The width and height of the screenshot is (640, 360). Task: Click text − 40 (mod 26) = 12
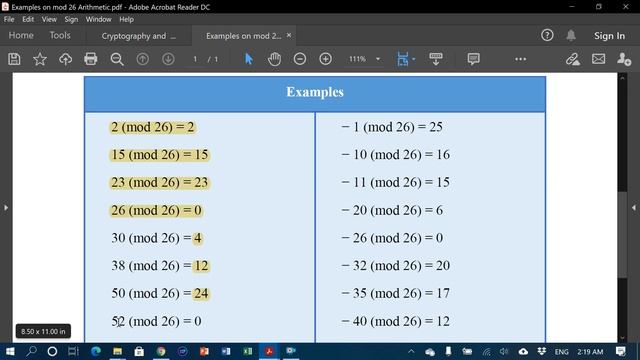click(396, 321)
